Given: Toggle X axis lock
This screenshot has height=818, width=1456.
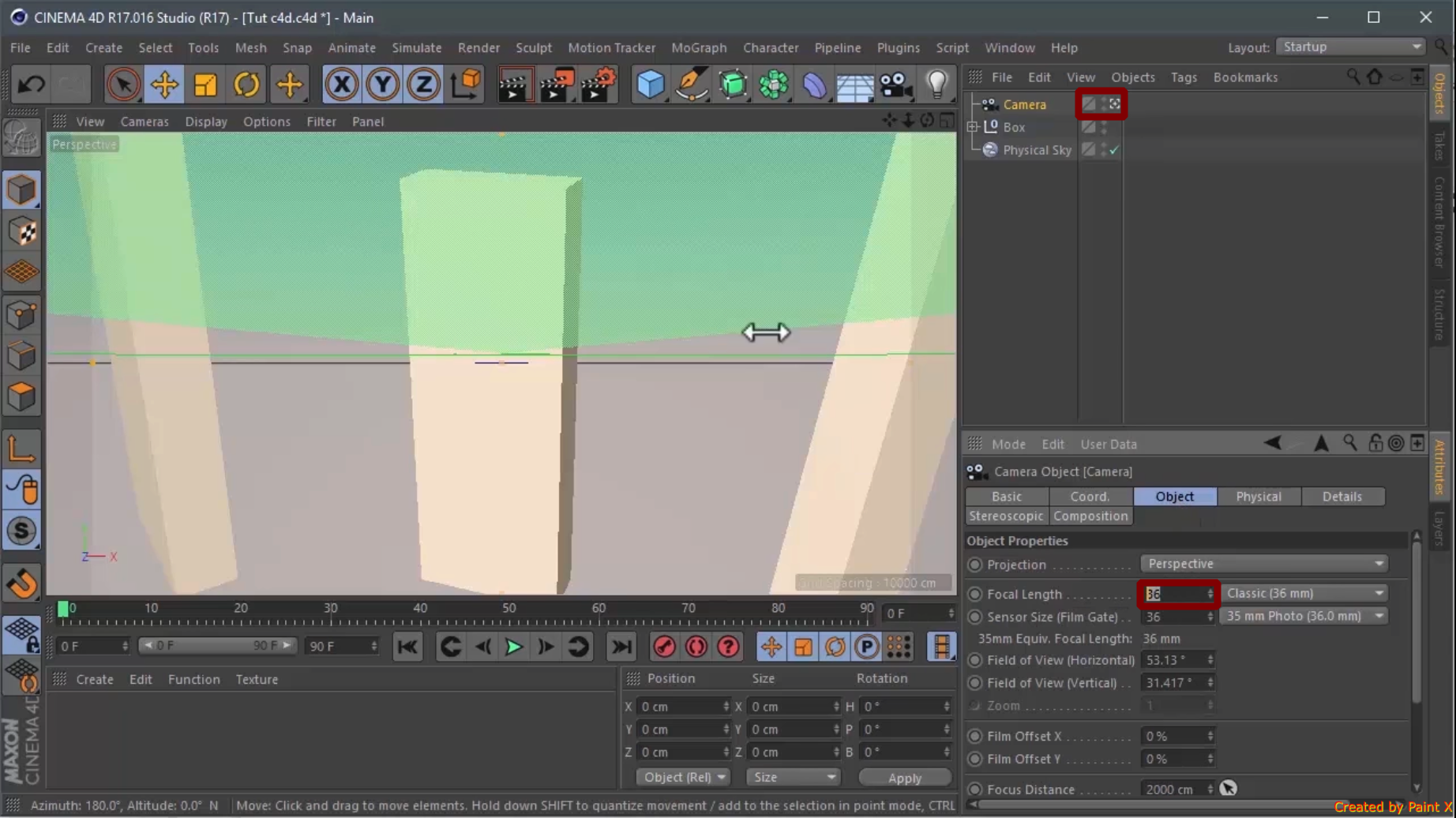Looking at the screenshot, I should coord(341,84).
